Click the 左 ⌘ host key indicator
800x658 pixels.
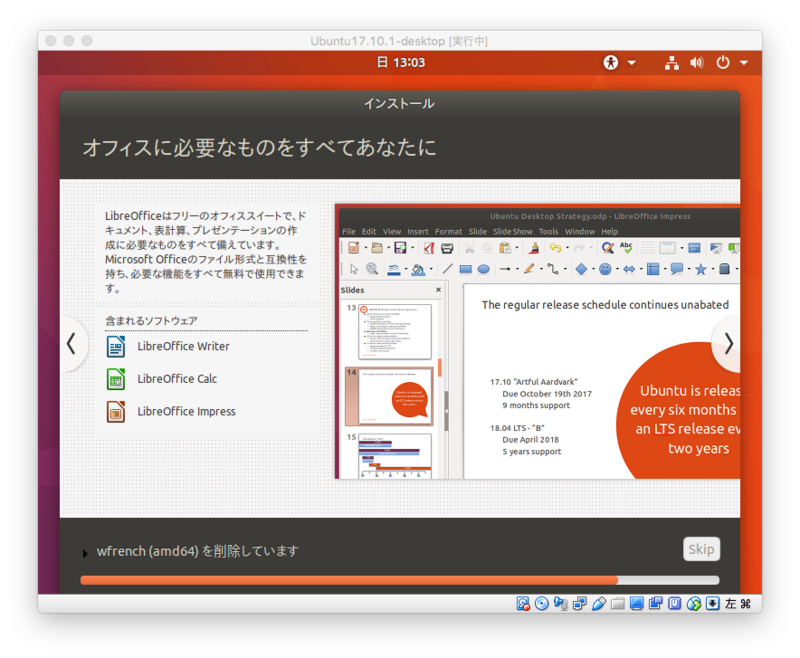pos(738,604)
